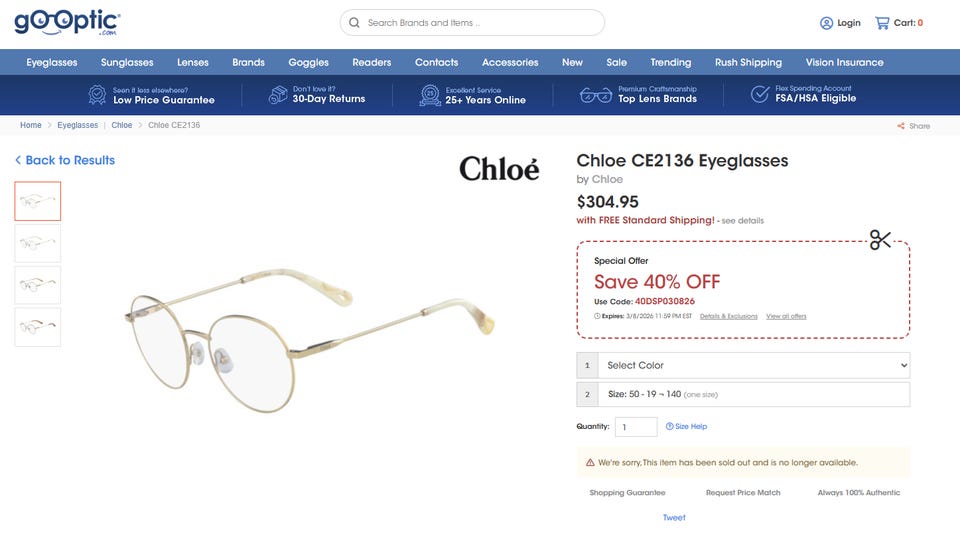This screenshot has width=960, height=535.
Task: Click the Details & Exclusions link
Action: (x=728, y=316)
